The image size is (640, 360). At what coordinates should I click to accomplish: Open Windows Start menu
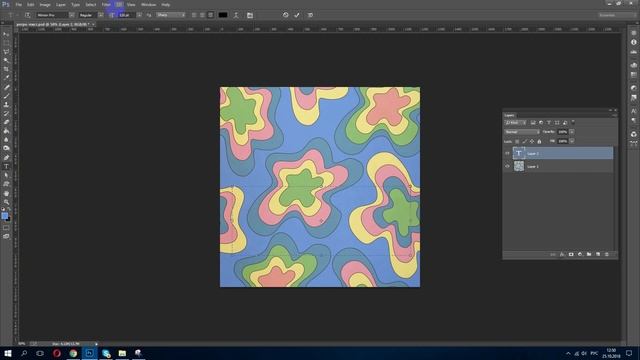(x=8, y=353)
